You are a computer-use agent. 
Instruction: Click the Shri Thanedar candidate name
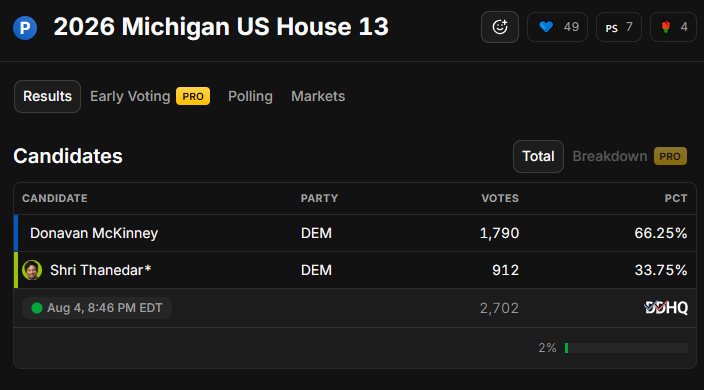coord(100,270)
